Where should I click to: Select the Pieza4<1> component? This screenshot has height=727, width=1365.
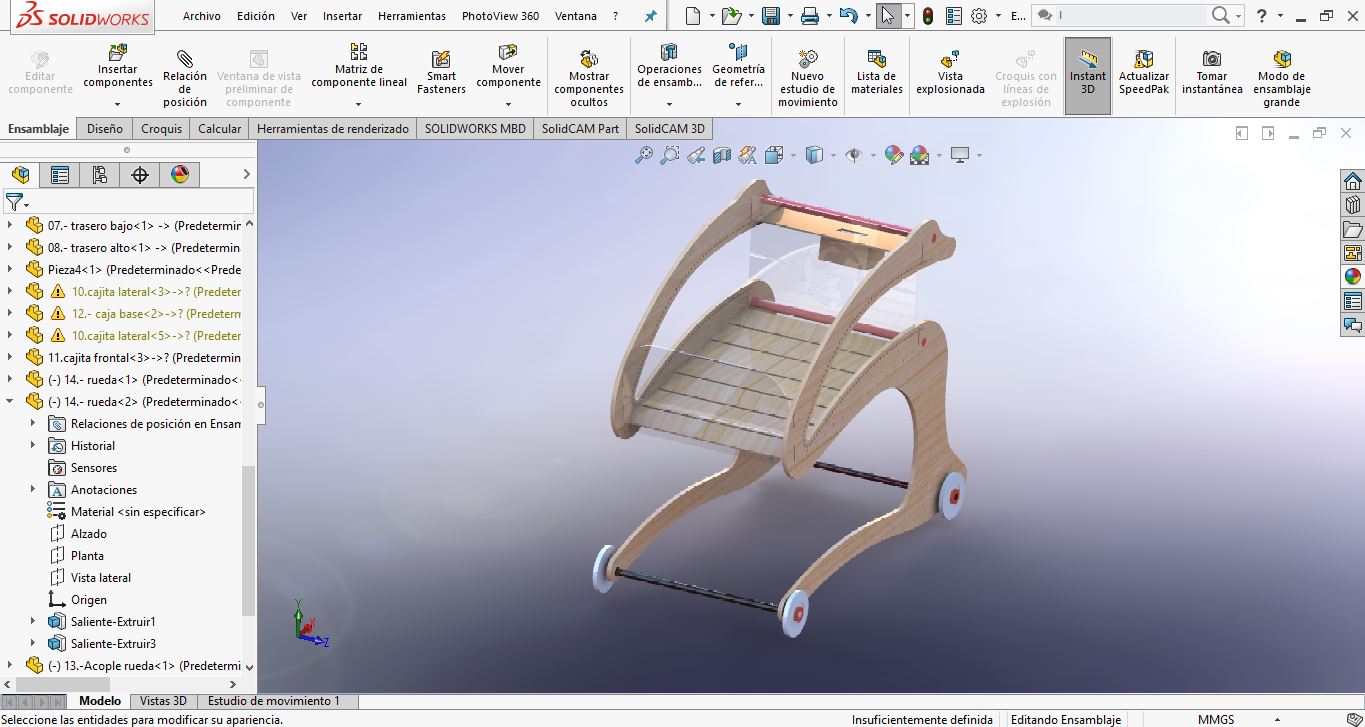pos(144,270)
